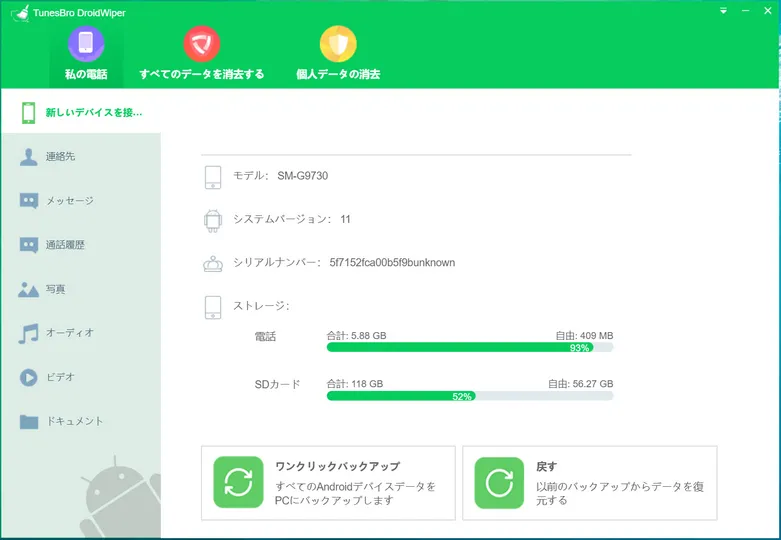Click the メッセージ speech bubble icon

click(x=28, y=201)
